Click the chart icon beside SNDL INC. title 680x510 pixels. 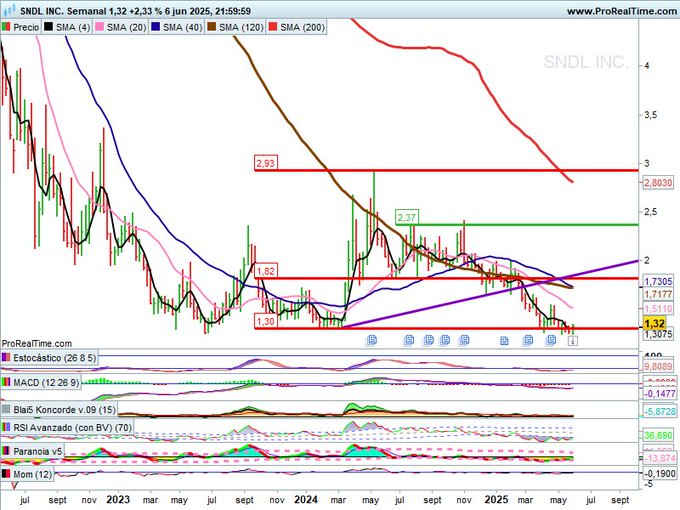[8, 10]
